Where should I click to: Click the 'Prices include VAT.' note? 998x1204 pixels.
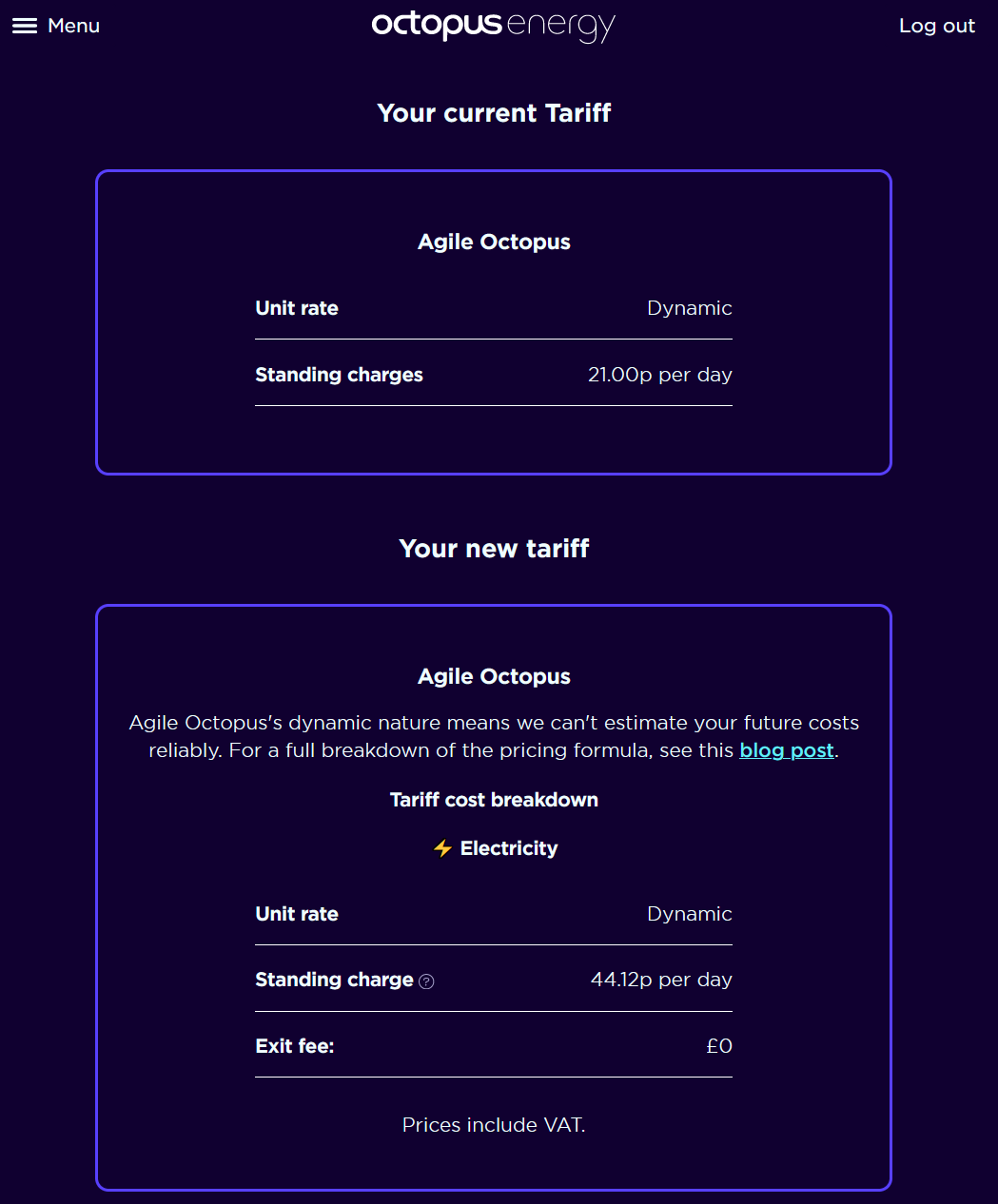click(494, 1125)
